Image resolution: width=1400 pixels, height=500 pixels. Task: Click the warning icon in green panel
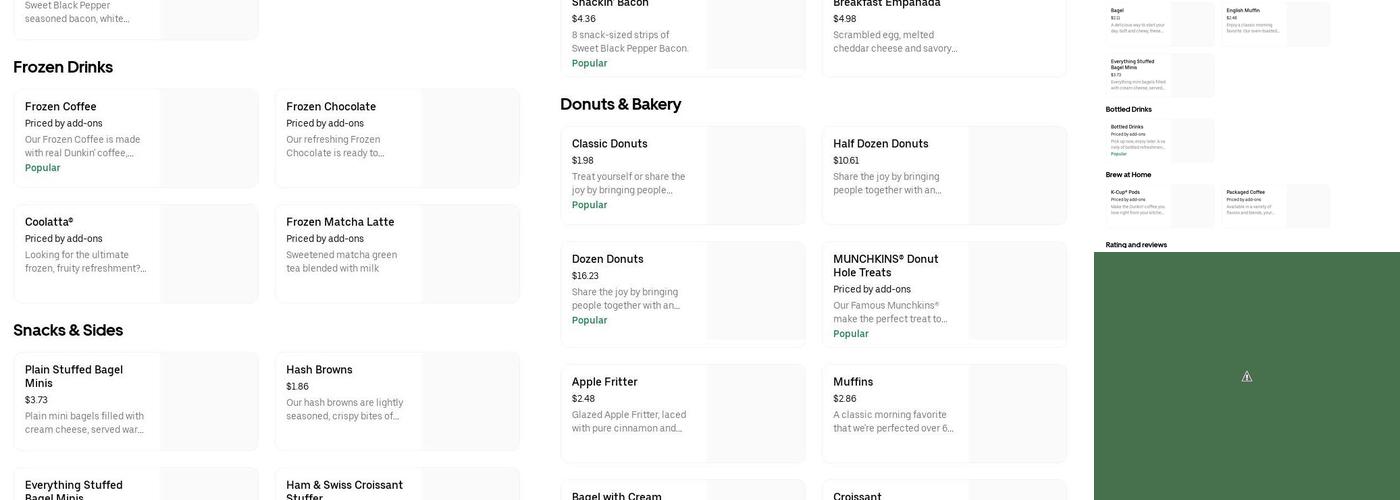click(x=1246, y=377)
